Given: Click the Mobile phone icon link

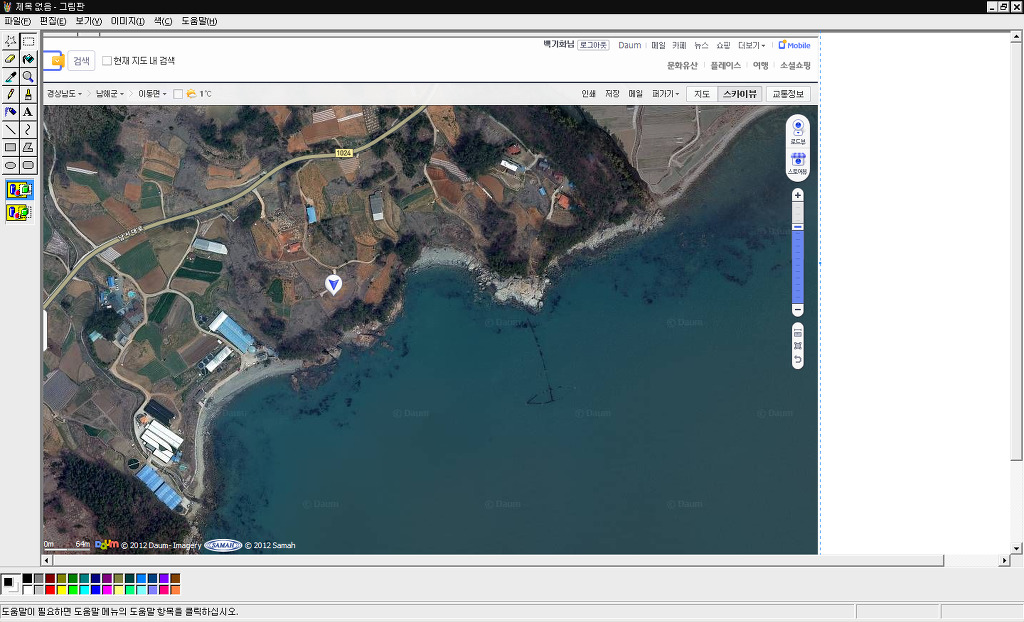Looking at the screenshot, I should pos(782,45).
